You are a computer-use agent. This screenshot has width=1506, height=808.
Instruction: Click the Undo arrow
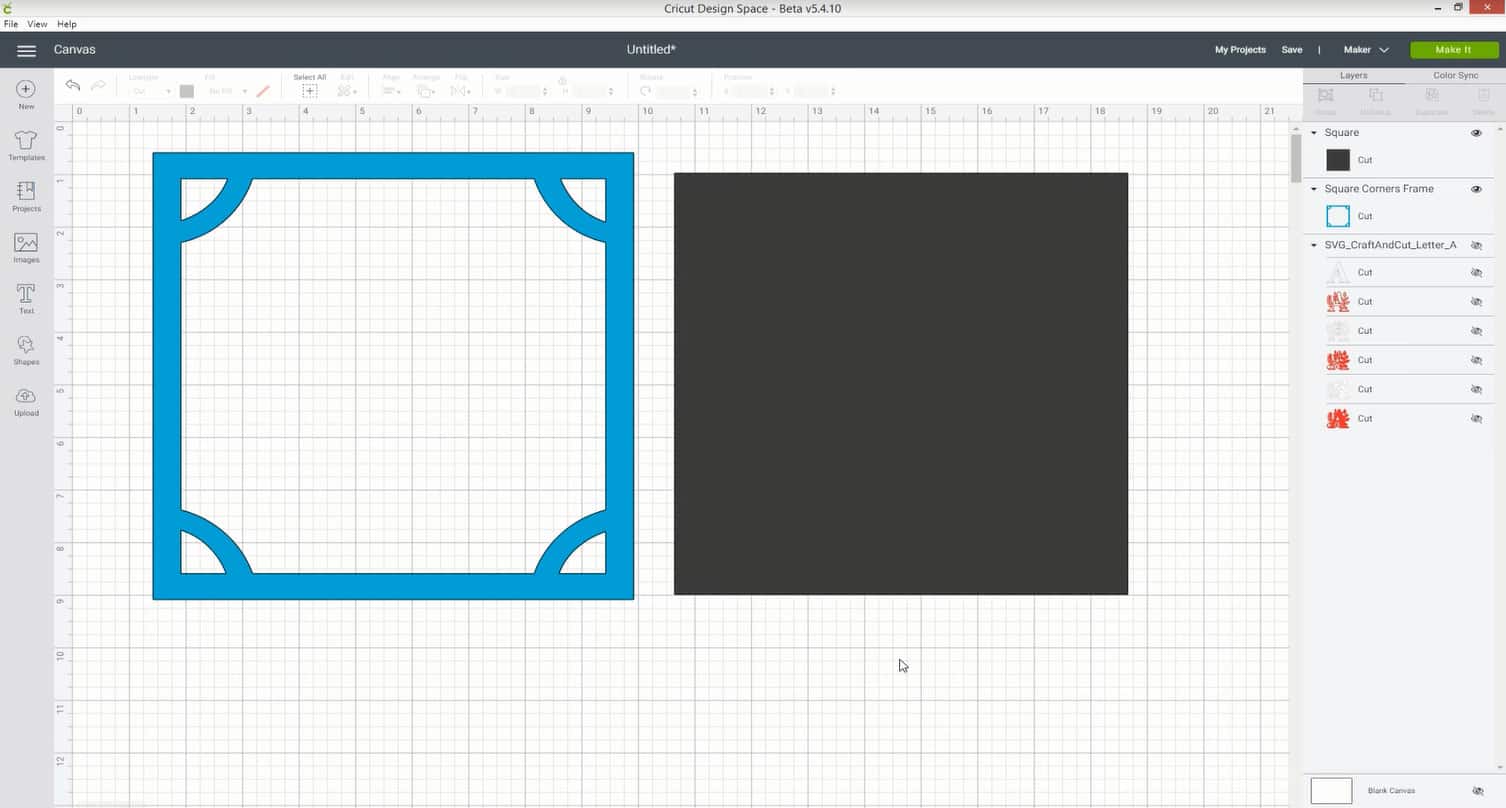72,85
